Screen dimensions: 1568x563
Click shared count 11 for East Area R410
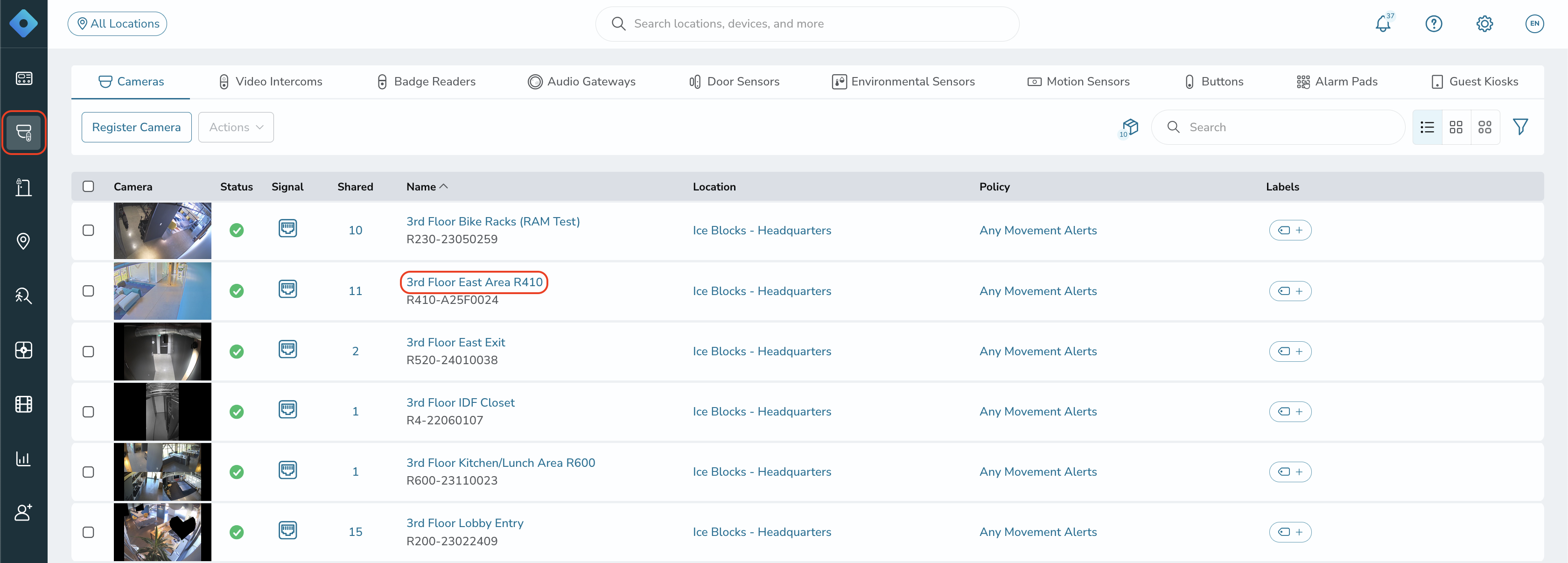click(x=356, y=292)
